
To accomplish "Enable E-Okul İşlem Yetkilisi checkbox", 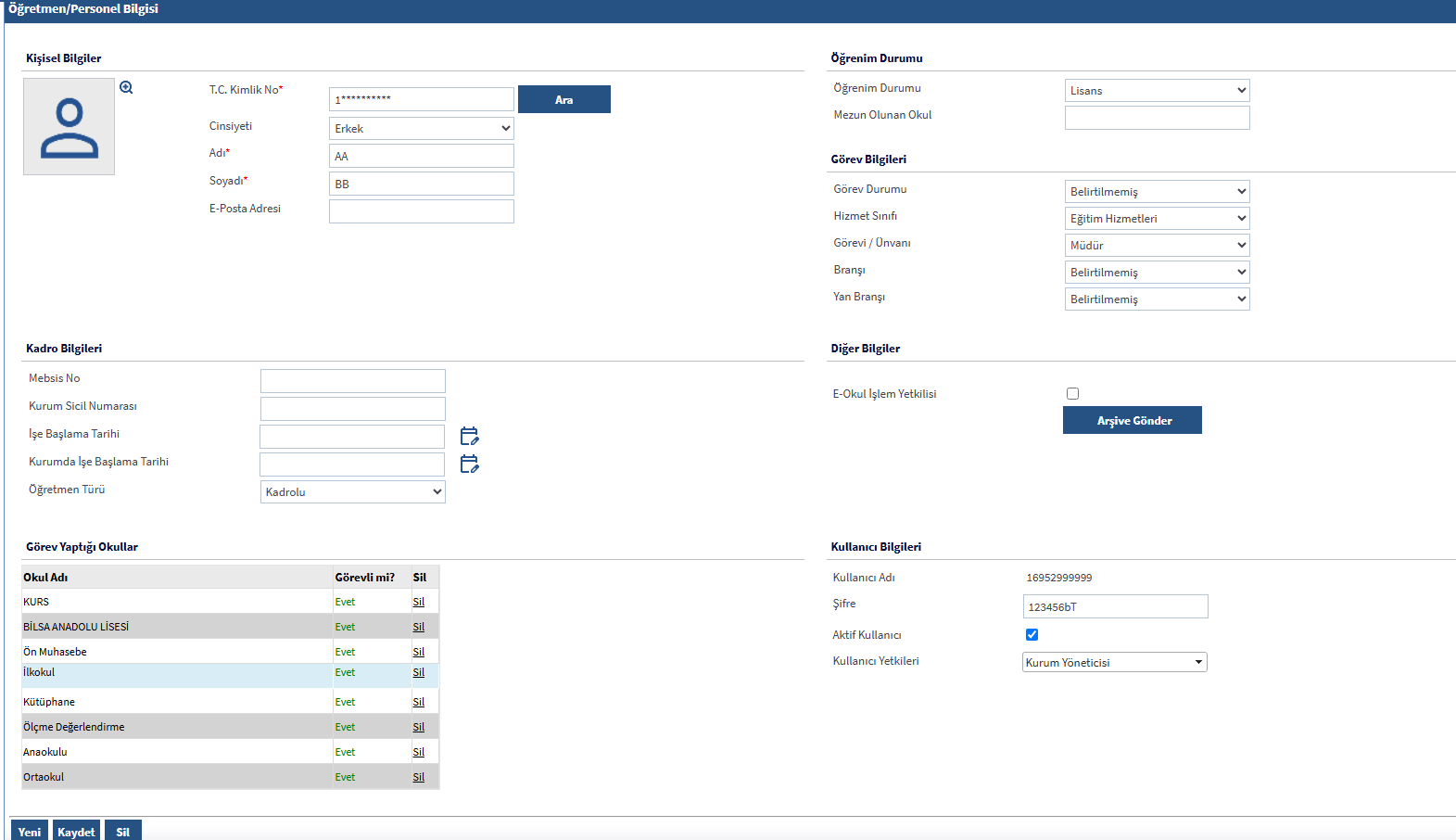I will (1072, 393).
